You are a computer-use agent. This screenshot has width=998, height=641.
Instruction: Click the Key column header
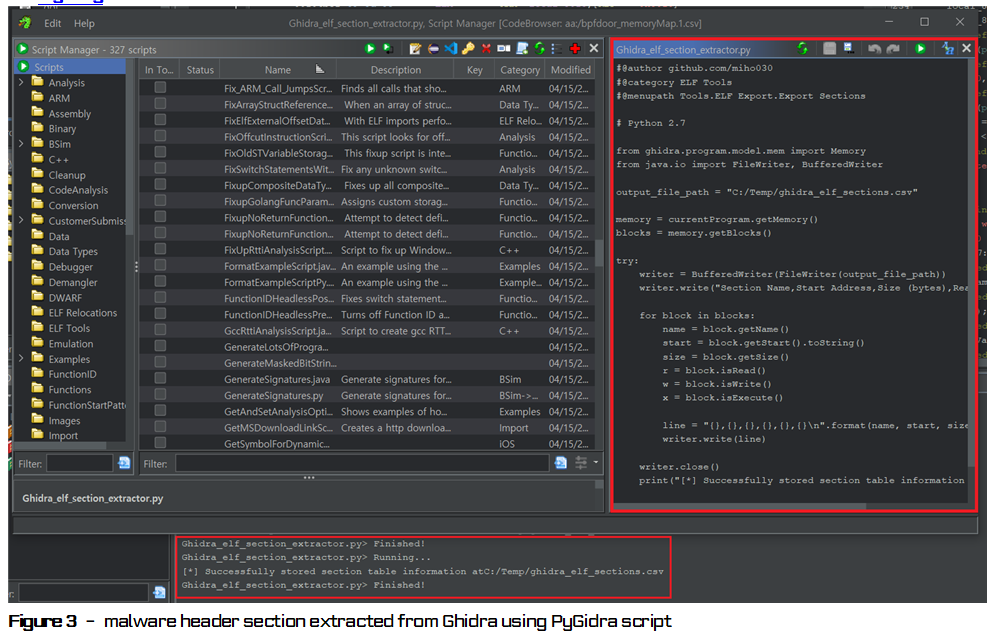474,69
